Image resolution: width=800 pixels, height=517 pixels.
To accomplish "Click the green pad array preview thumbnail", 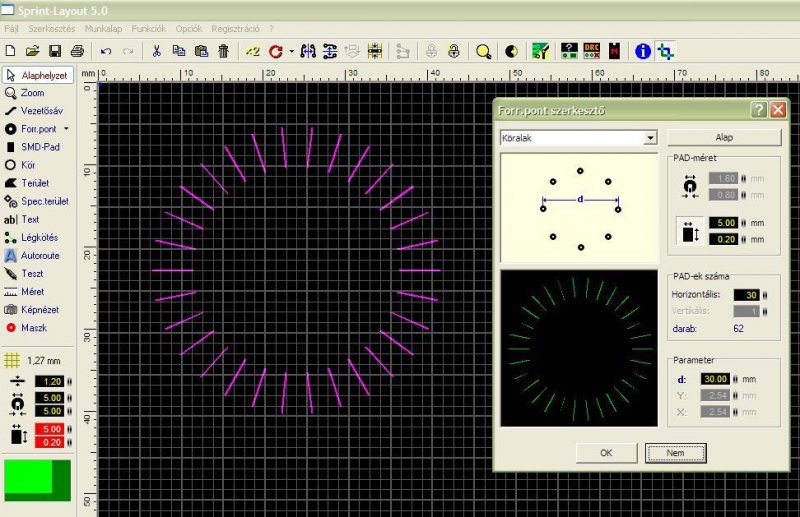I will pyautogui.click(x=579, y=348).
